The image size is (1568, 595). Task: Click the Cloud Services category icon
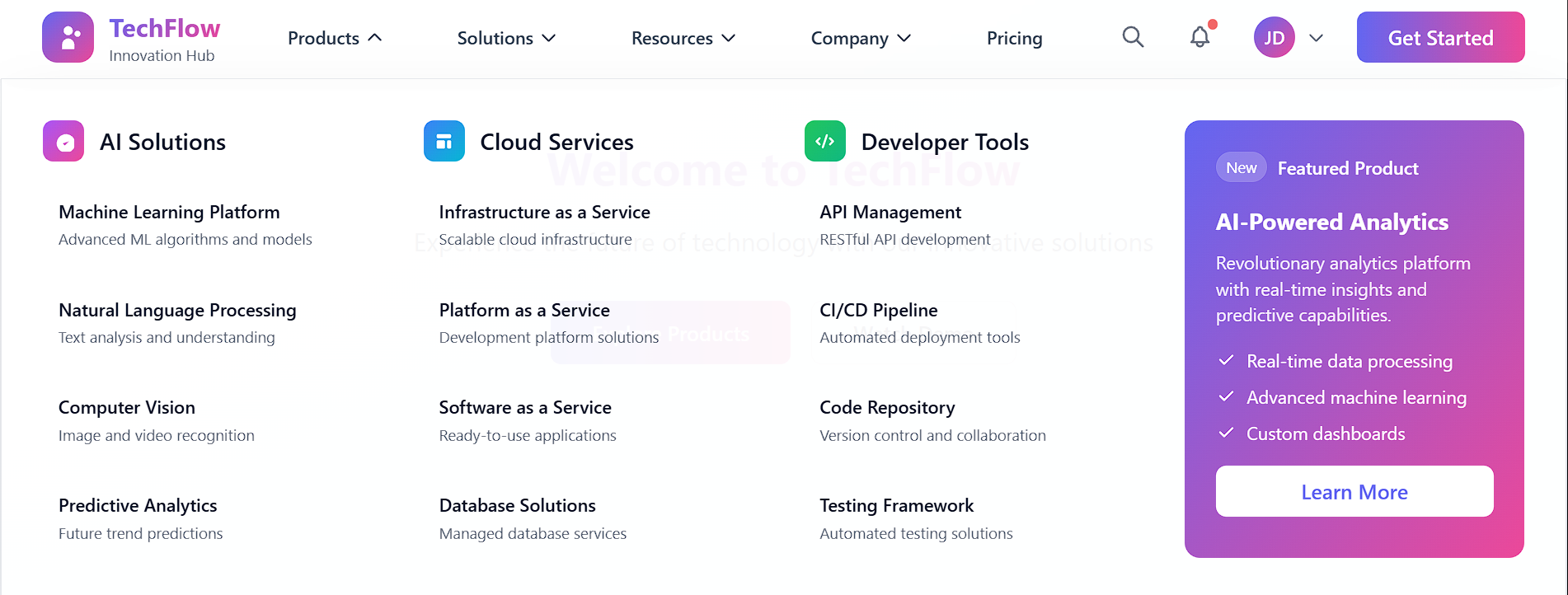[444, 142]
